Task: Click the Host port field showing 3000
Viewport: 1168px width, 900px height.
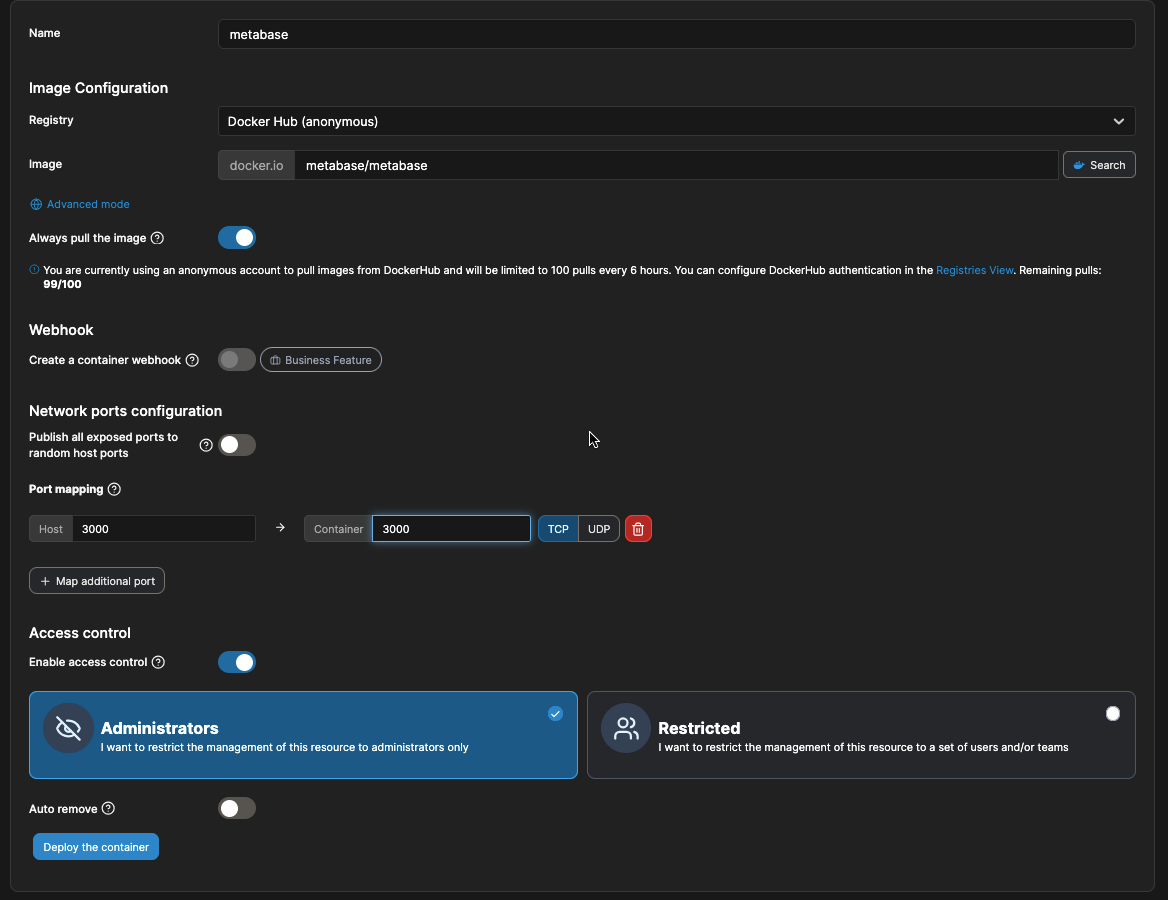Action: [164, 529]
